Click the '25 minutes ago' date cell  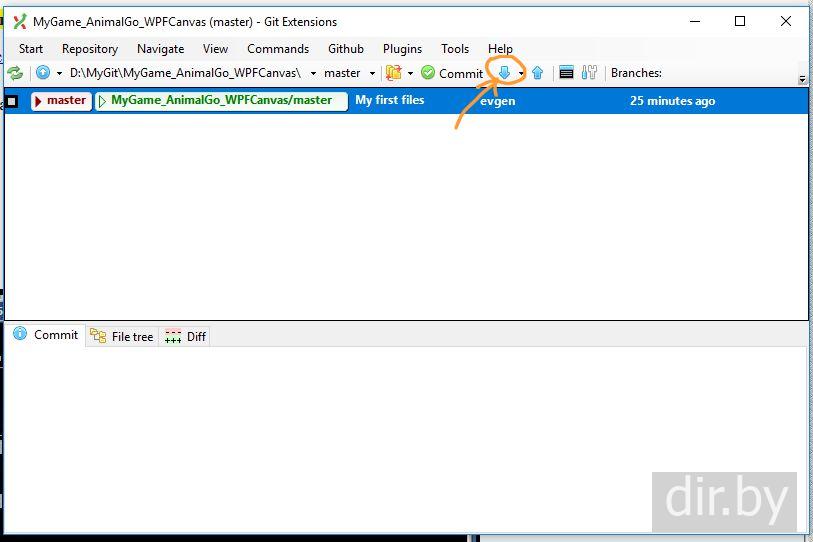tap(672, 101)
